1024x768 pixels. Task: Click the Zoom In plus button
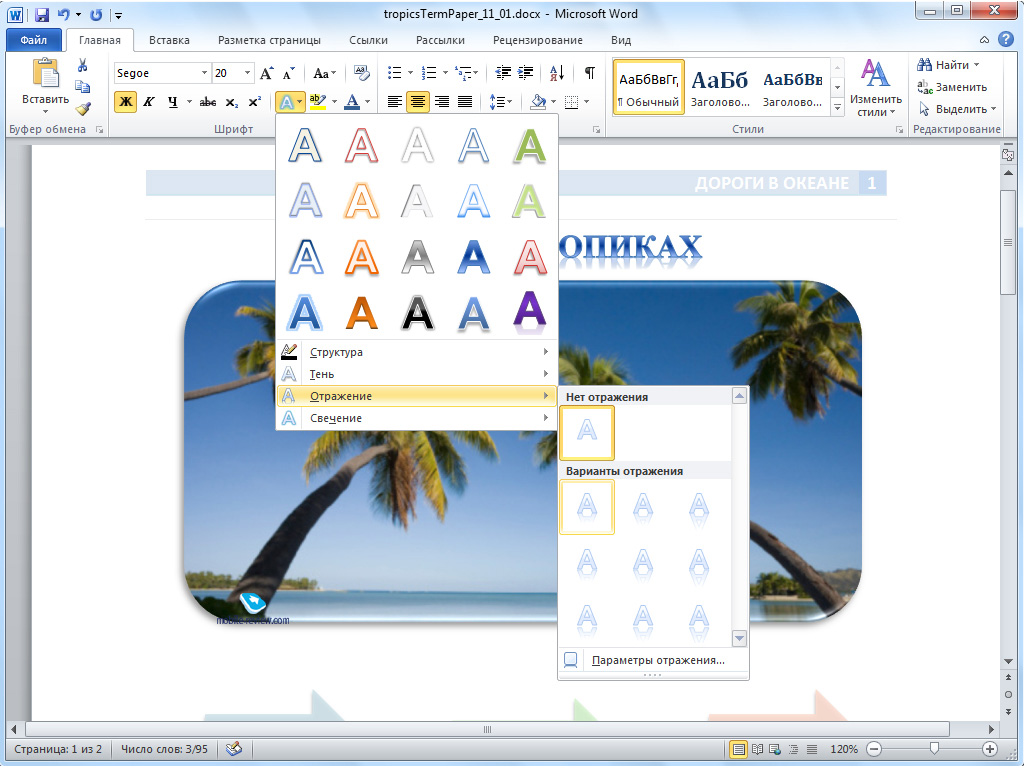990,749
